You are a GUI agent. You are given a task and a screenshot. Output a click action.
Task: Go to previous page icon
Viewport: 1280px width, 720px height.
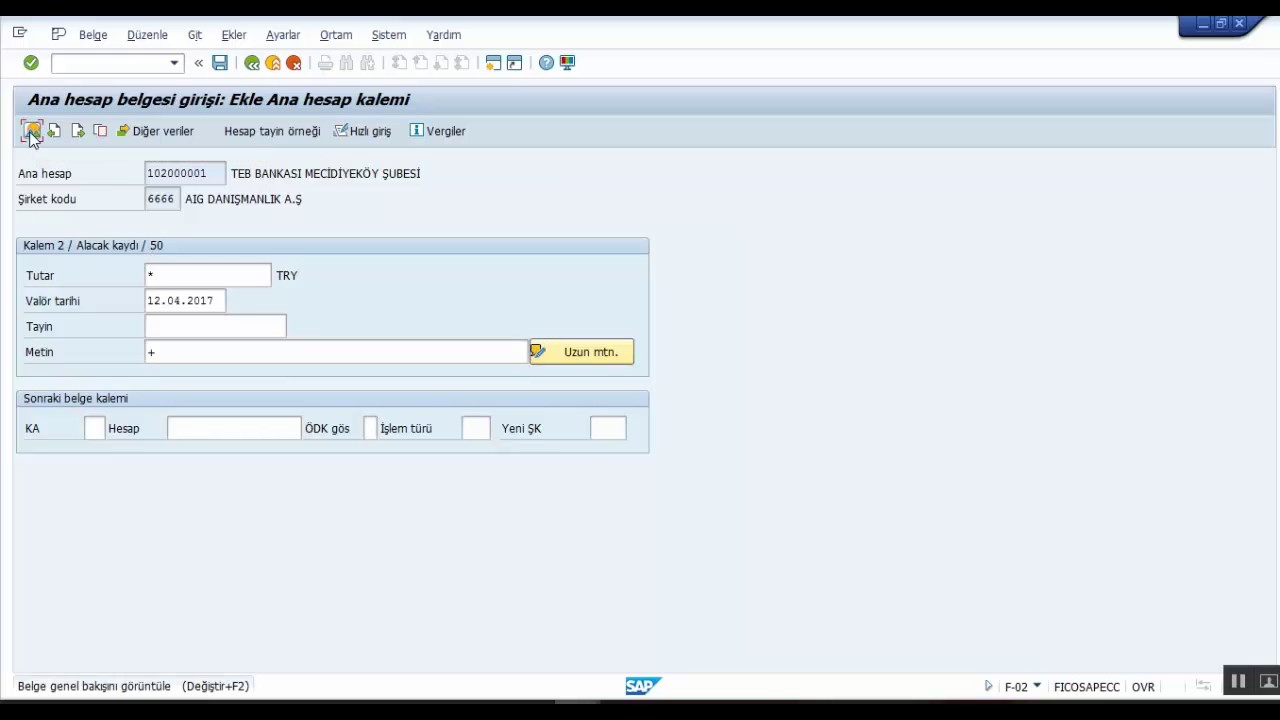click(420, 63)
